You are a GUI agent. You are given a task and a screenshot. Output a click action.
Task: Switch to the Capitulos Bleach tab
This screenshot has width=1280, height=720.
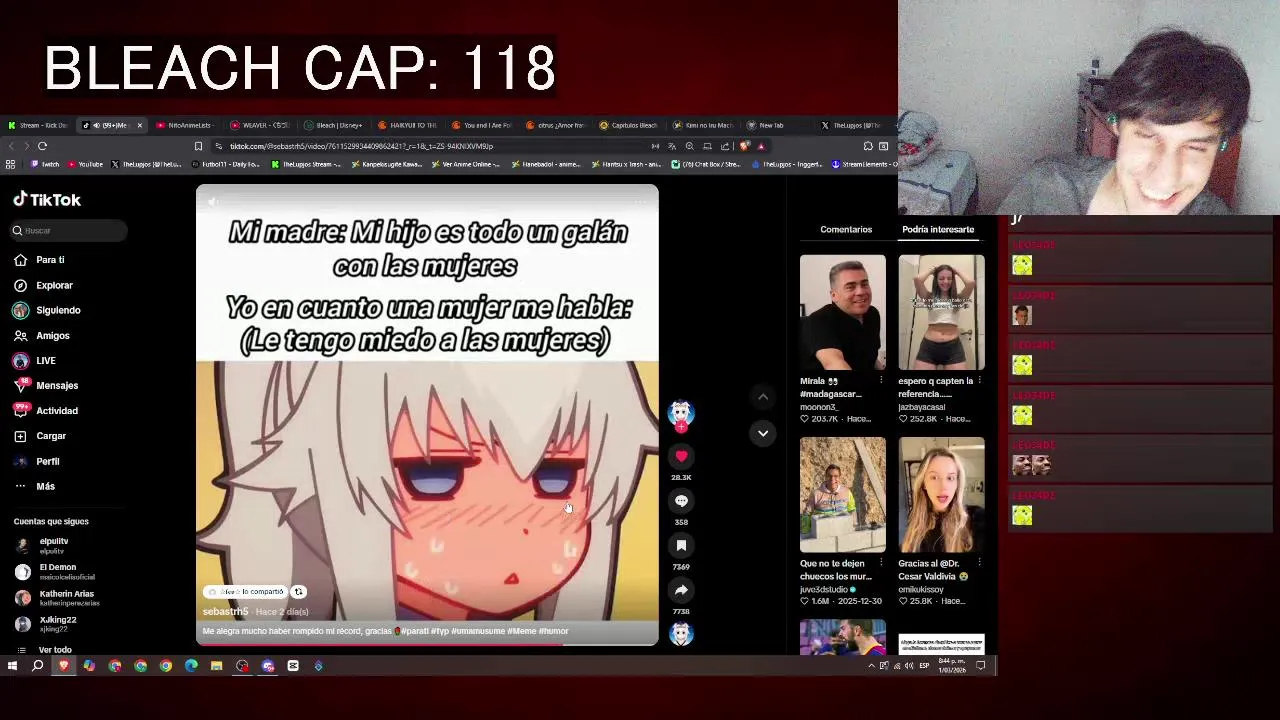(629, 125)
